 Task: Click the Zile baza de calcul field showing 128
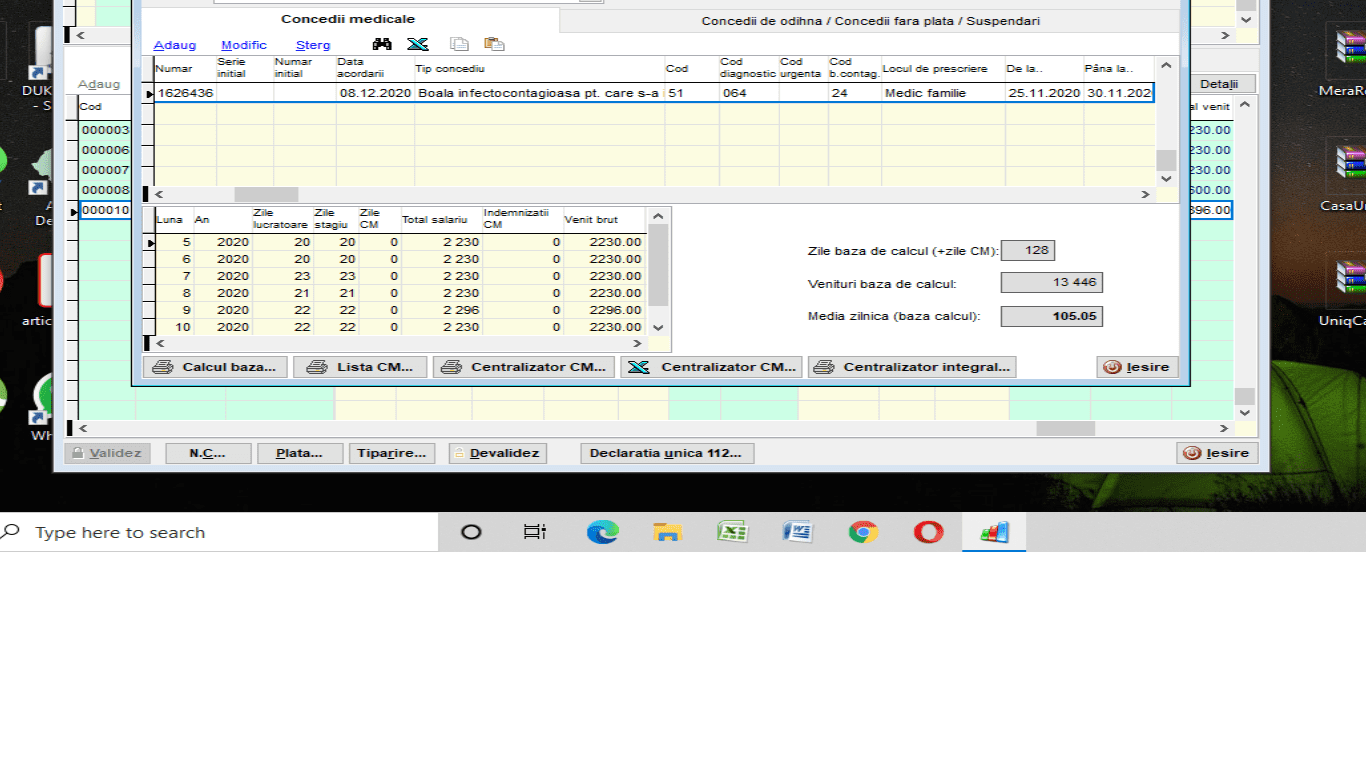click(1027, 250)
